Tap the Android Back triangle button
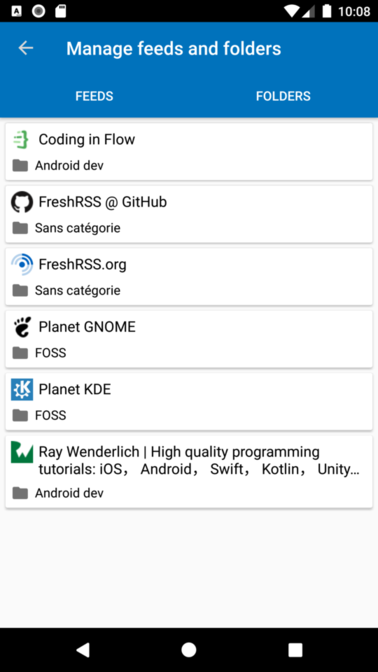378x672 pixels. tap(82, 650)
